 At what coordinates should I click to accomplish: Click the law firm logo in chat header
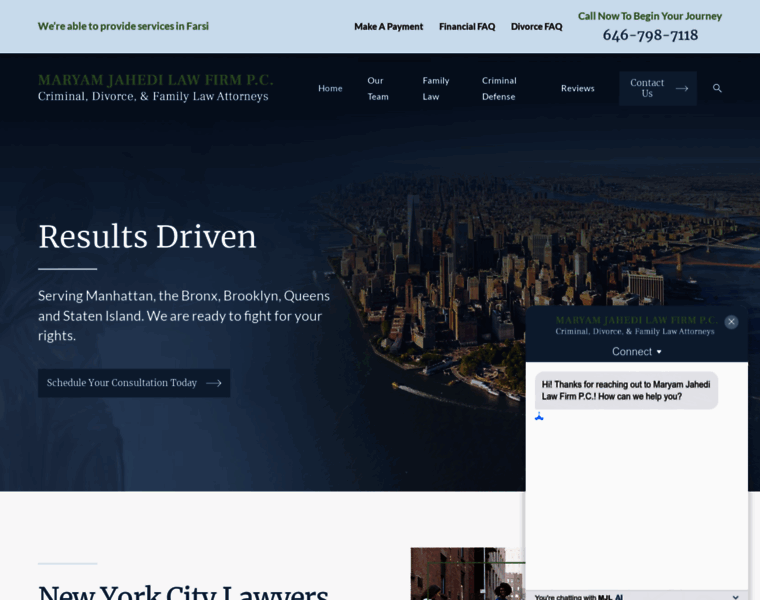(x=636, y=325)
